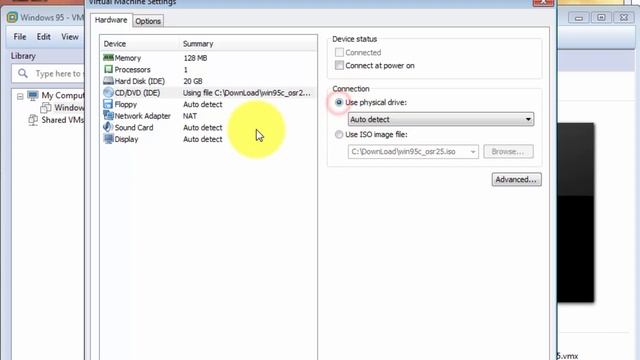Open the View menu in VMware window
Screen dimensions: 640x360
pos(70,37)
